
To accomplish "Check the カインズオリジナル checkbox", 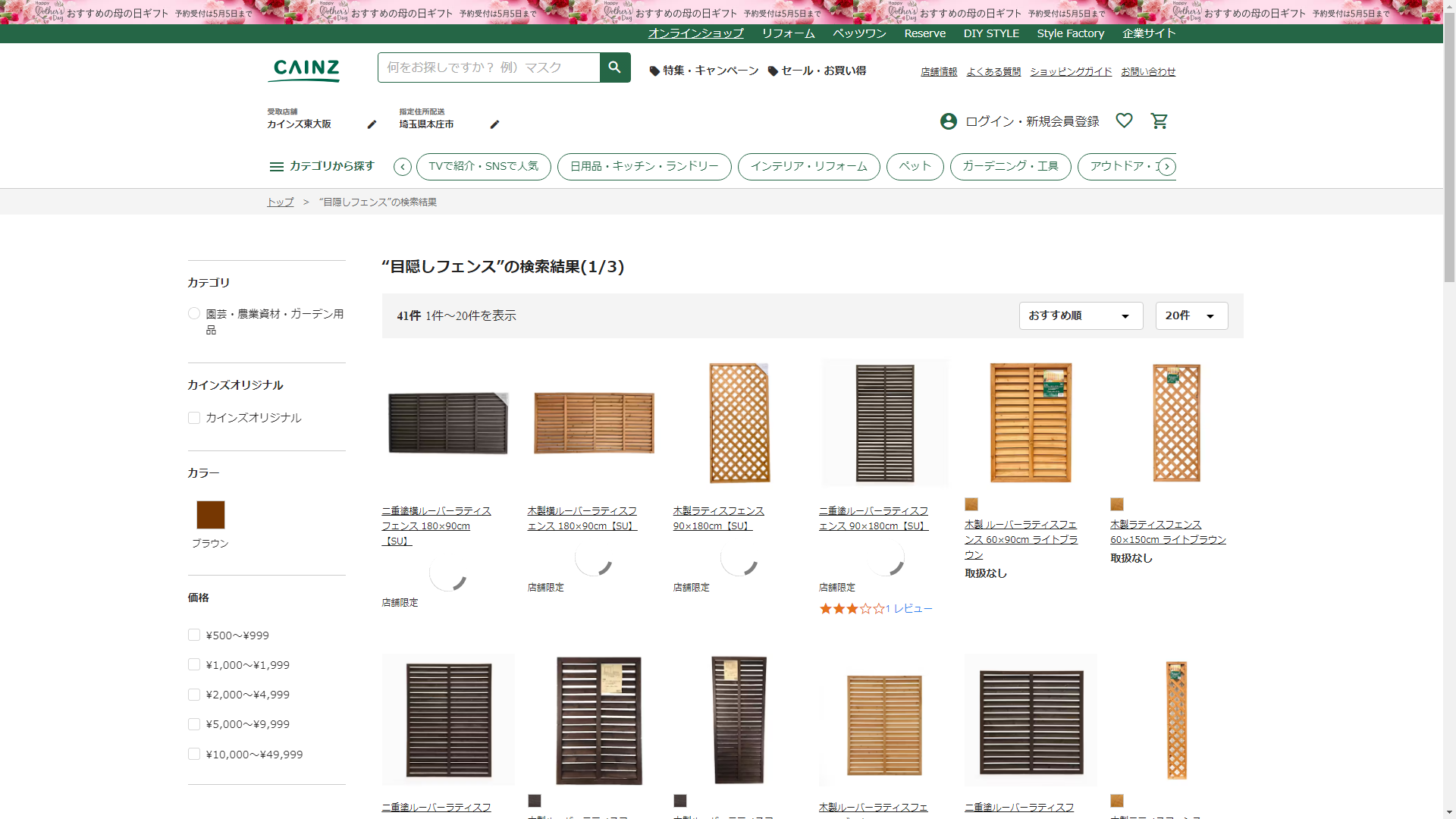I will click(194, 418).
